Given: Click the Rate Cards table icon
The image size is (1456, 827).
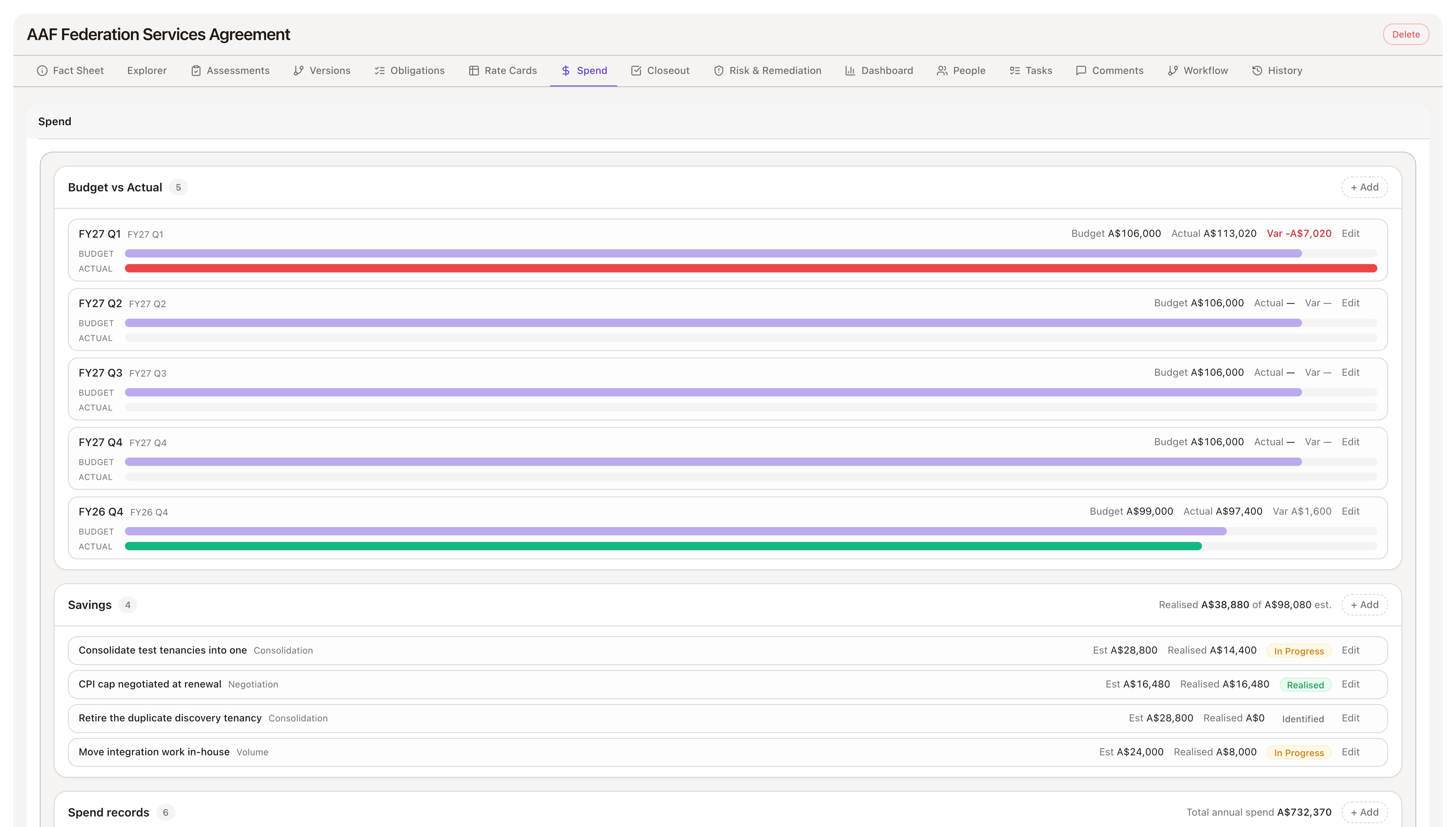Looking at the screenshot, I should point(474,70).
